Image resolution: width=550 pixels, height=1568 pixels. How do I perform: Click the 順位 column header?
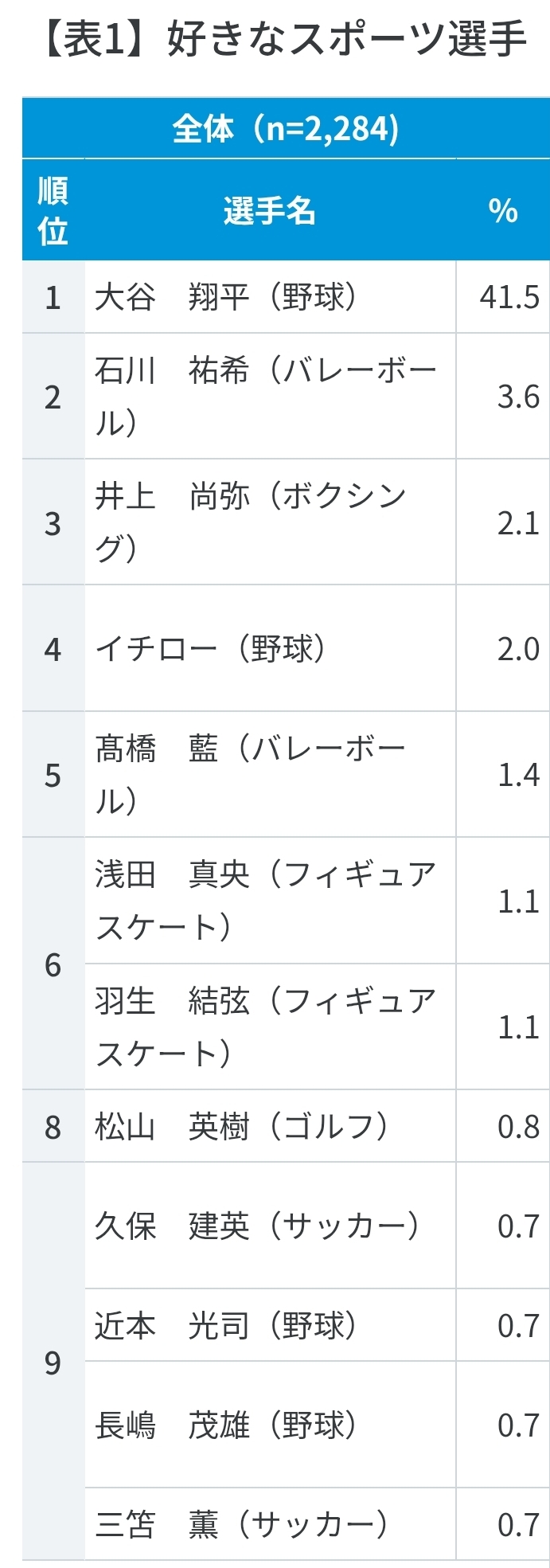(53, 211)
